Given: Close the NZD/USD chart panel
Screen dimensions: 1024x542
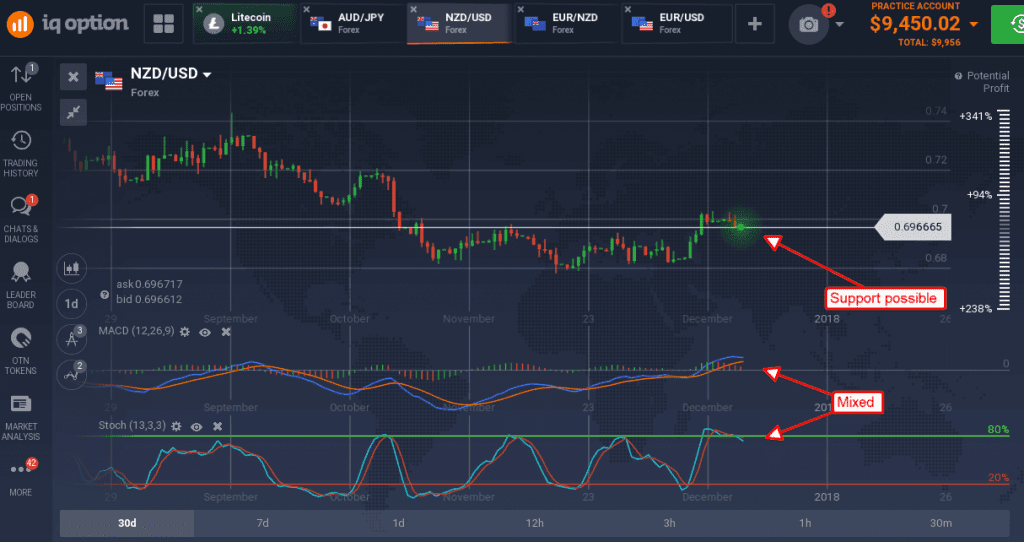Looking at the screenshot, I should (73, 76).
